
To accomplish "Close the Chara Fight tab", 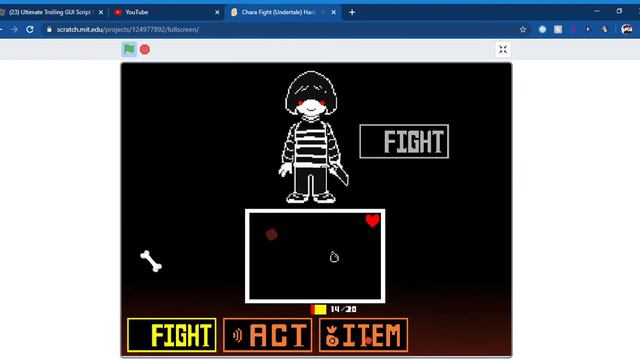I will click(x=333, y=12).
